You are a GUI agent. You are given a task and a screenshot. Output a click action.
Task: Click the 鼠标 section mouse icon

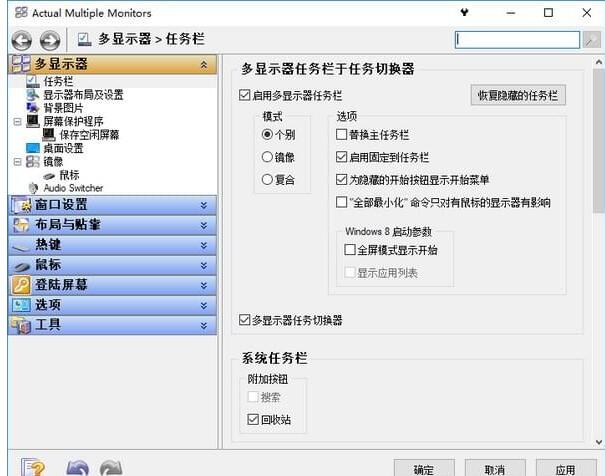(x=22, y=266)
